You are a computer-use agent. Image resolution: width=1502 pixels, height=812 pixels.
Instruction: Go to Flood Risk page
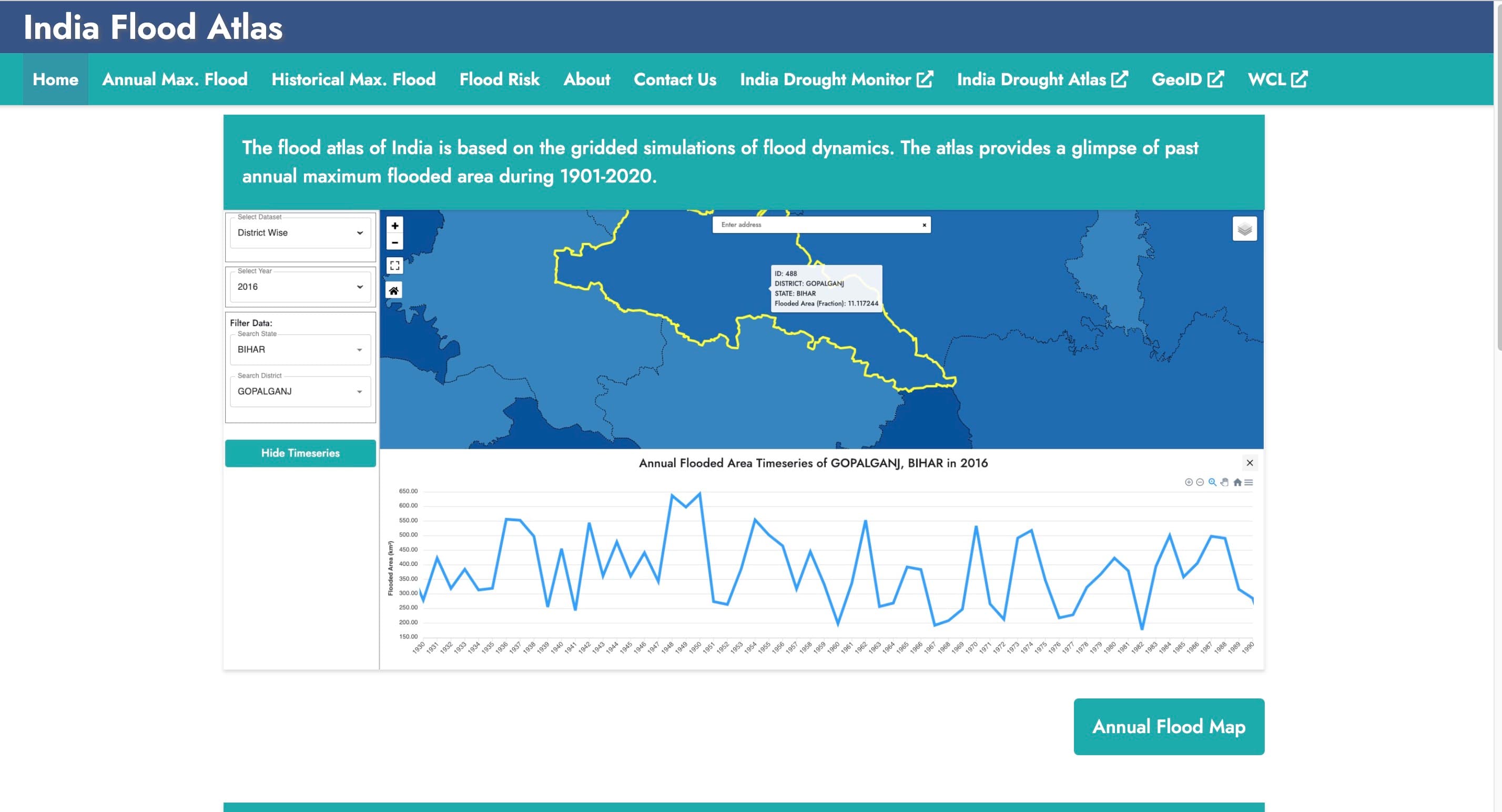[499, 79]
